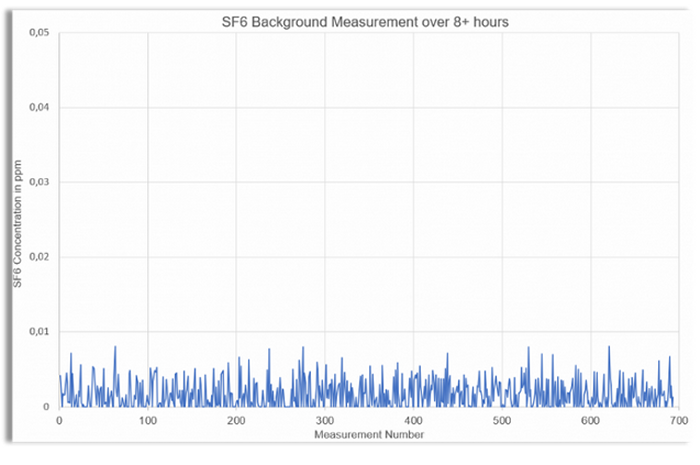The width and height of the screenshot is (700, 465).
Task: Select the 0,04 label on the y-axis
Action: point(38,108)
